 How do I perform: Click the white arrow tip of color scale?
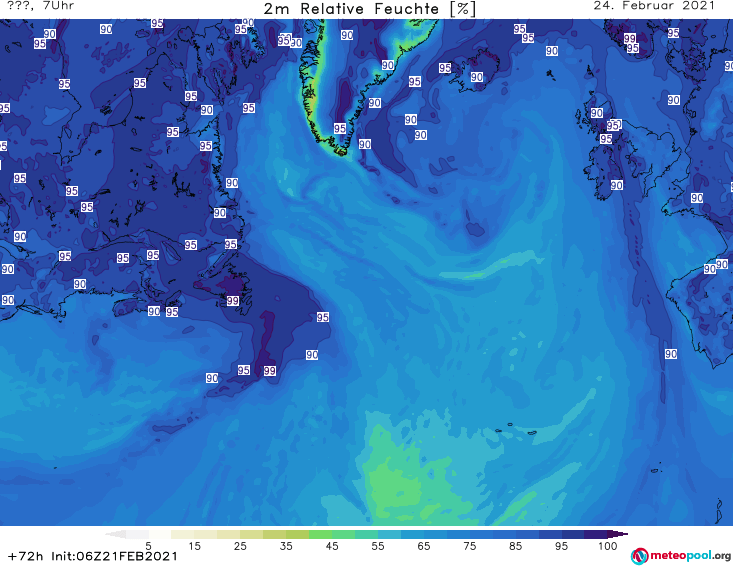[x=116, y=534]
